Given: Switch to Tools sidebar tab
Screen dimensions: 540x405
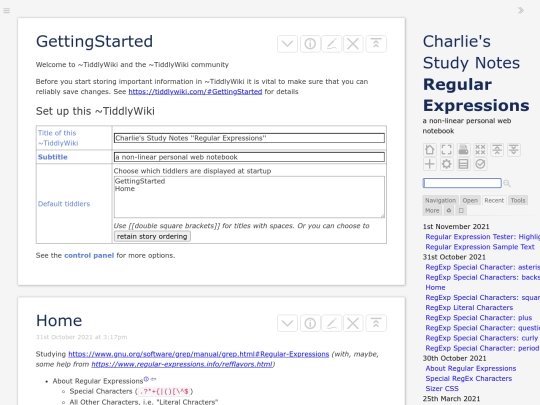Looking at the screenshot, I should coord(518,200).
